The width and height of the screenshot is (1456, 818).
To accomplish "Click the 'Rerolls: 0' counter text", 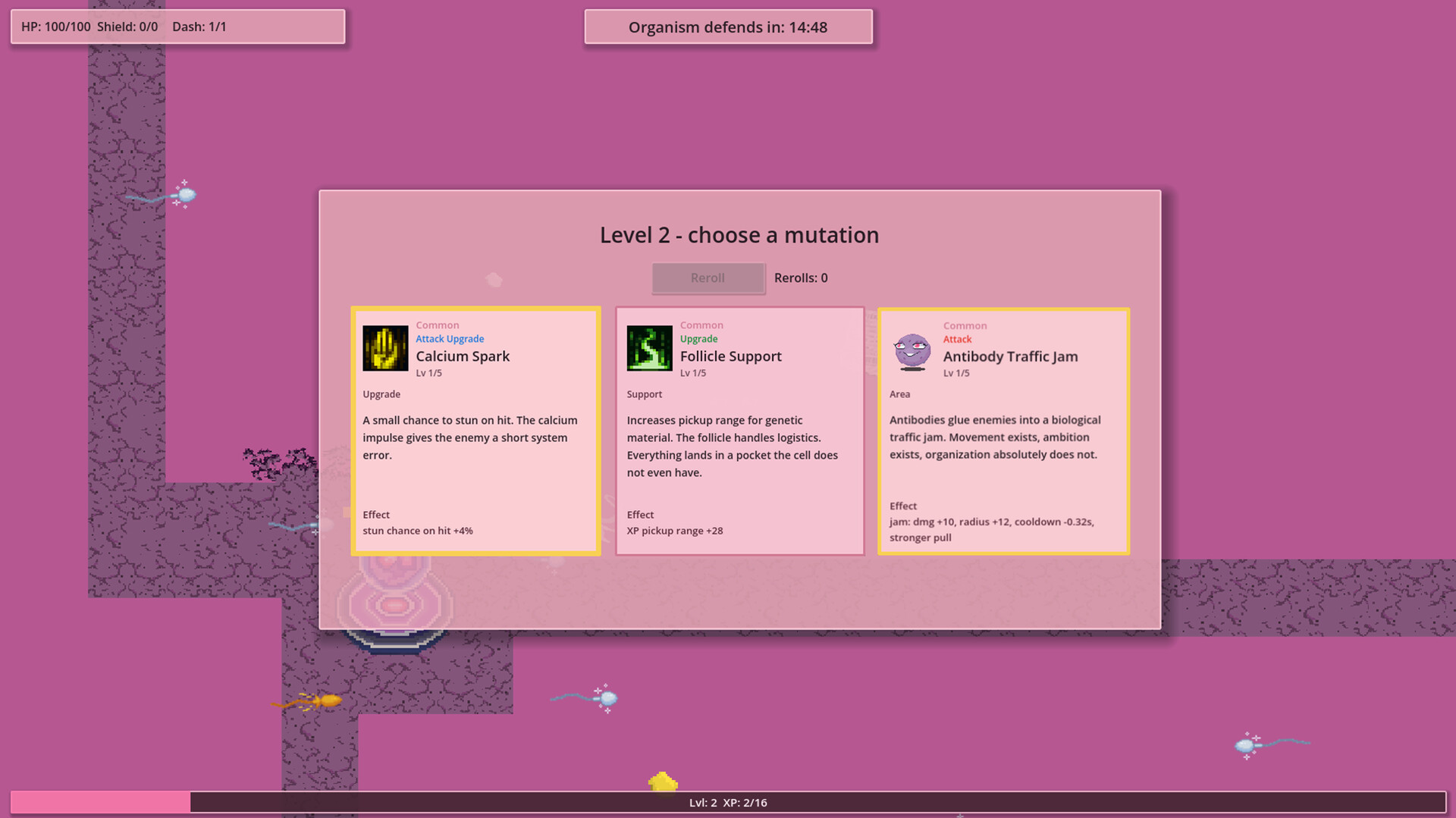I will pos(801,278).
